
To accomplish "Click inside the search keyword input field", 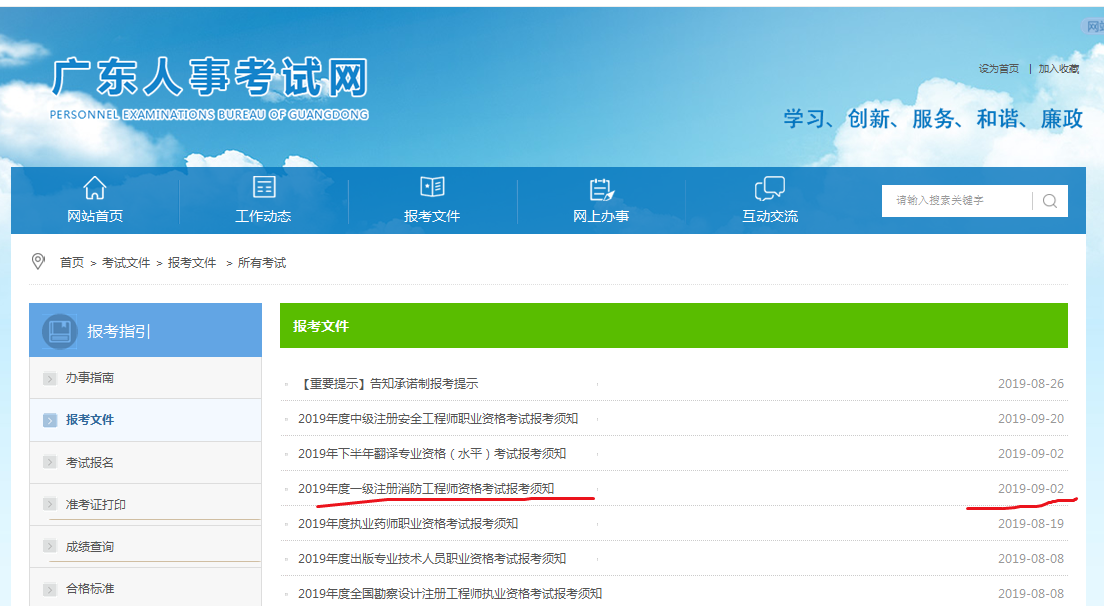I will pyautogui.click(x=950, y=200).
